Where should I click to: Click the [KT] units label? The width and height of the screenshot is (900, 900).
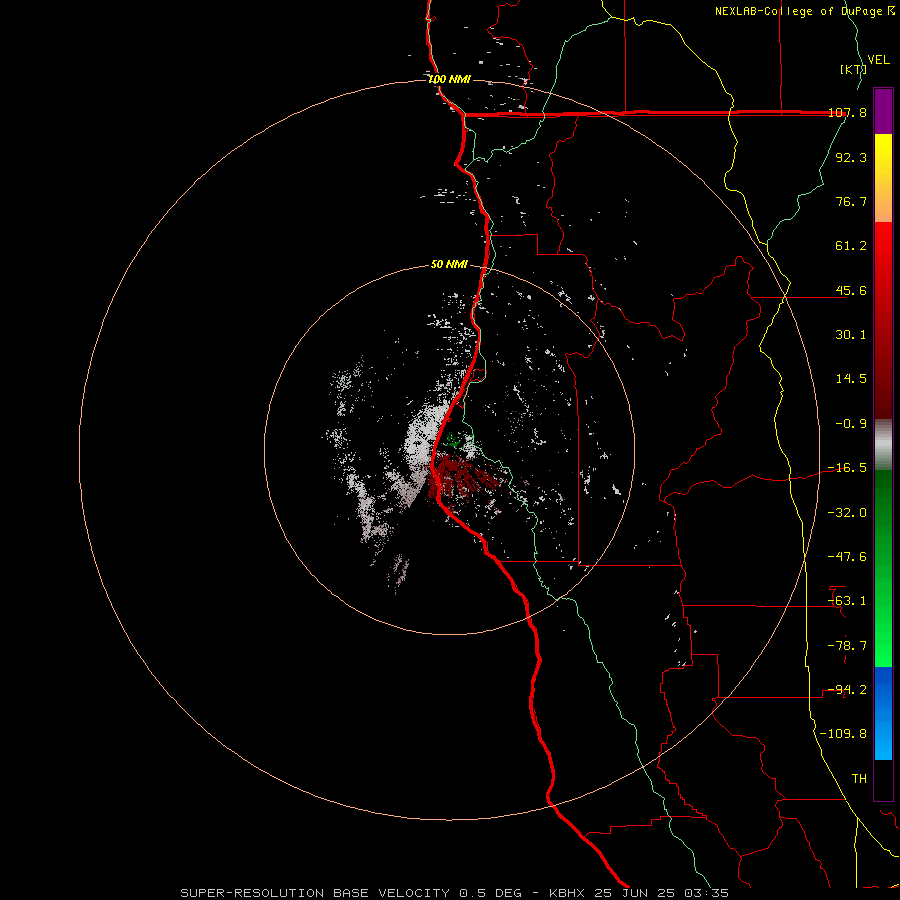tap(853, 69)
